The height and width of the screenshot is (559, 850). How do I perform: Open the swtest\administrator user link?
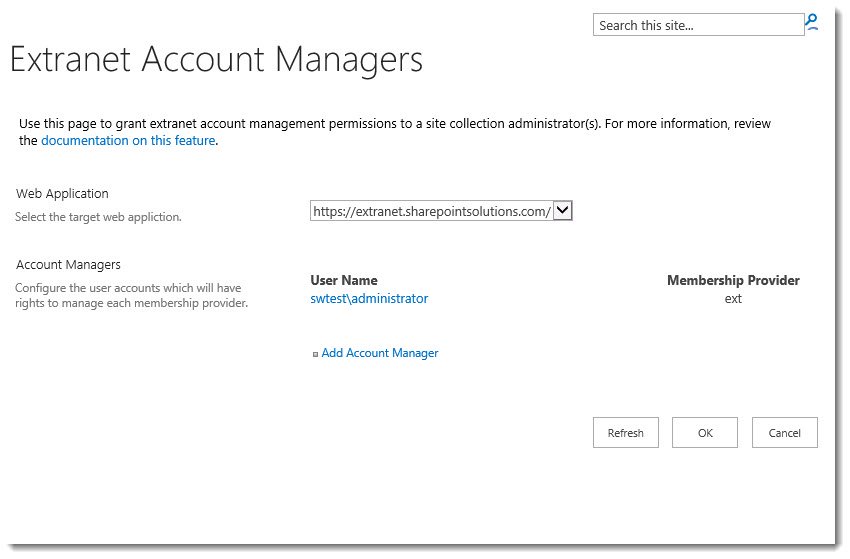pyautogui.click(x=369, y=298)
